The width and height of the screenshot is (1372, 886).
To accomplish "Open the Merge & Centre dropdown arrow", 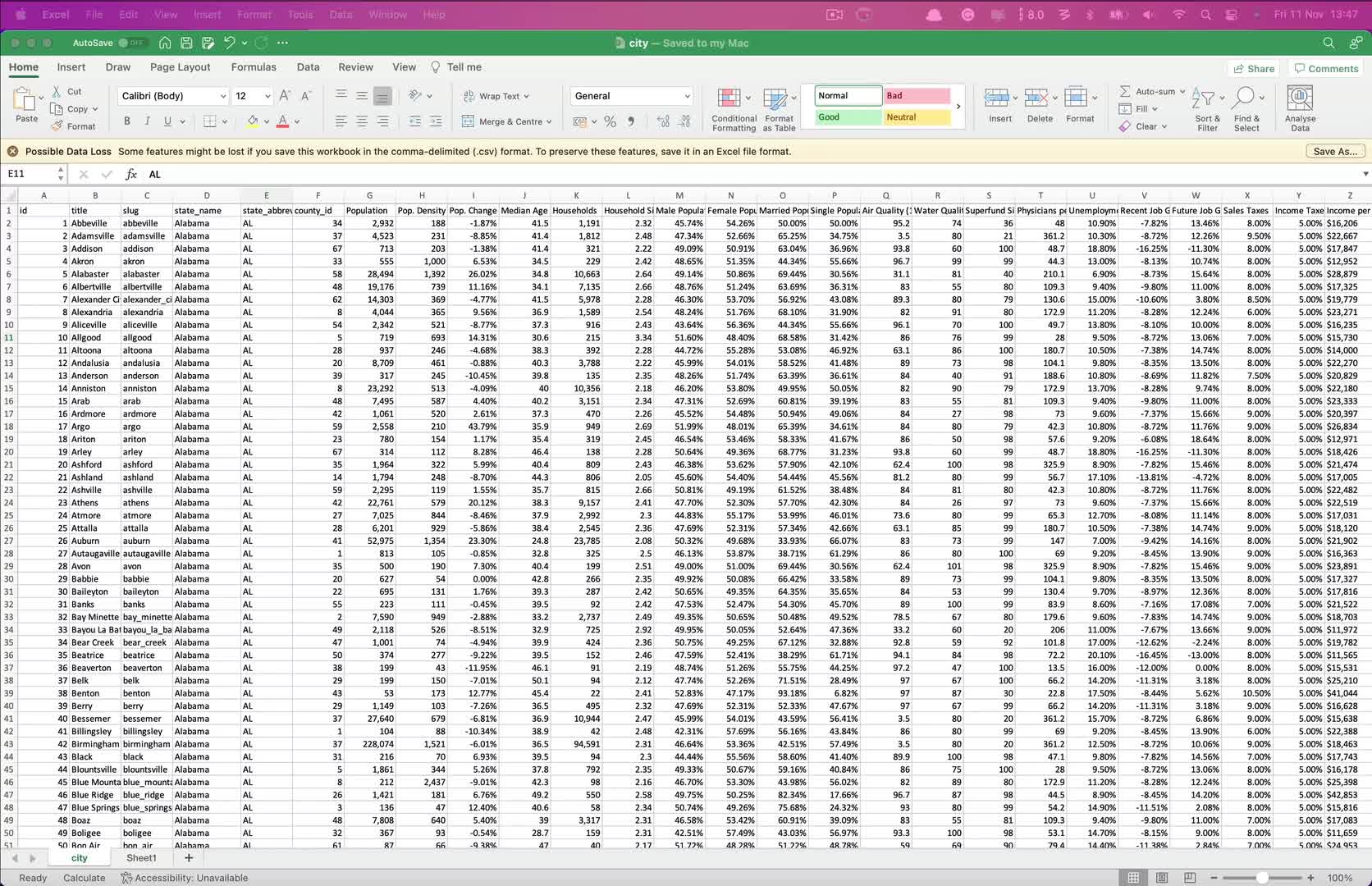I will (549, 121).
